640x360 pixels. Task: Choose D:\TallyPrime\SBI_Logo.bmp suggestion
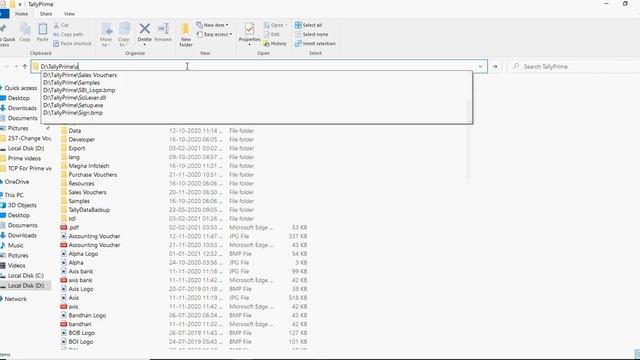[x=79, y=90]
